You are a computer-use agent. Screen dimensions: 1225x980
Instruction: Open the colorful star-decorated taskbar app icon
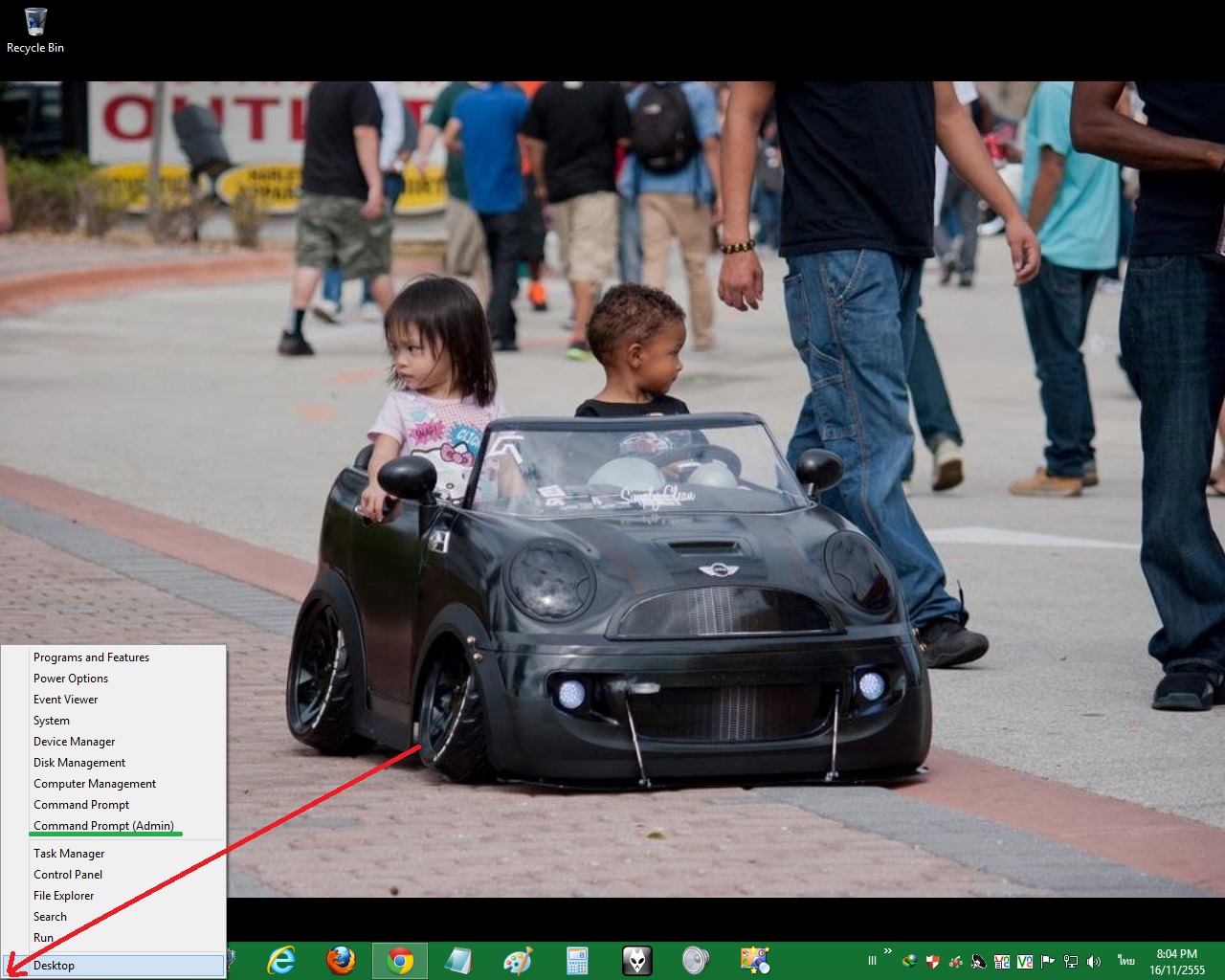point(755,960)
